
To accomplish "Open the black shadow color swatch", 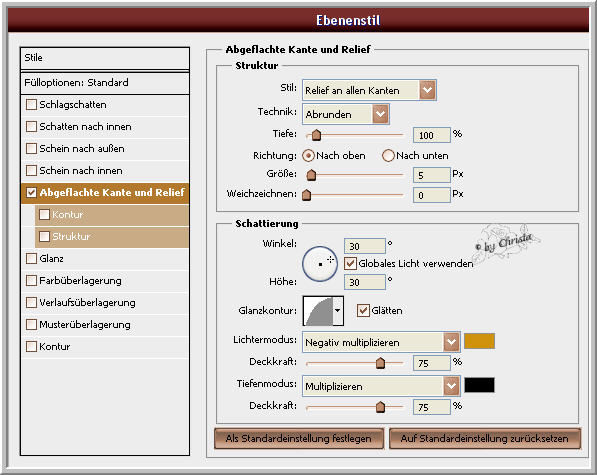I will pyautogui.click(x=479, y=385).
